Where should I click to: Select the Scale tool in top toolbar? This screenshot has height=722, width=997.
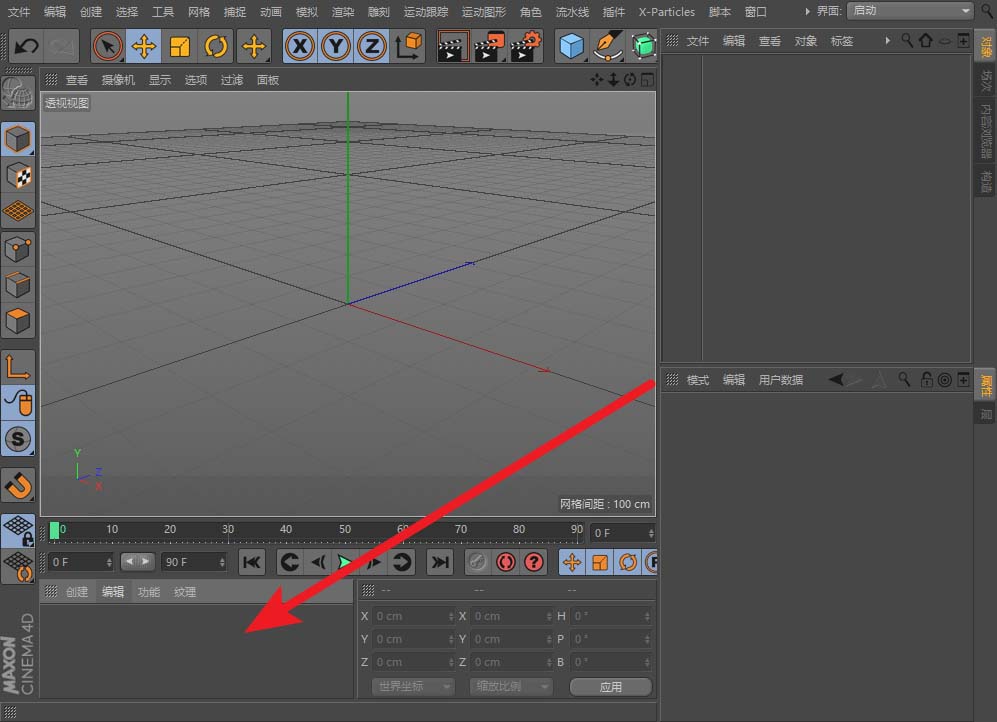click(180, 46)
